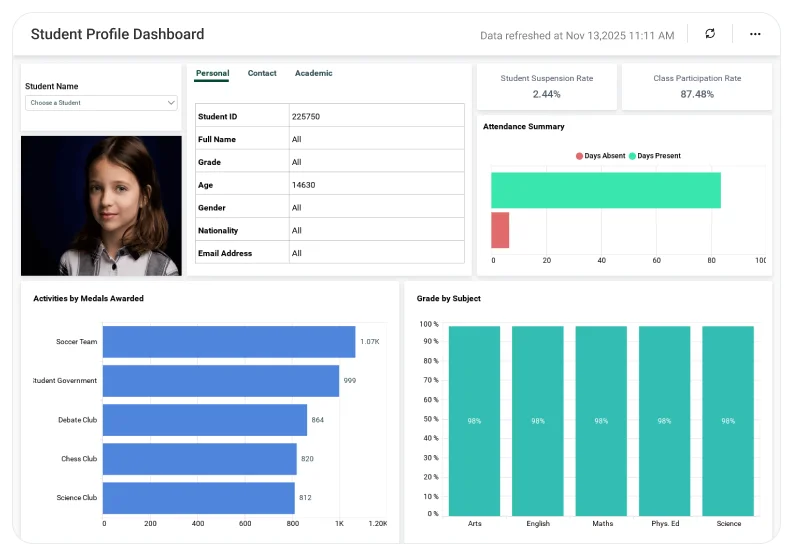Click the Debate Club medals bar
This screenshot has height=556, width=793.
click(x=205, y=420)
